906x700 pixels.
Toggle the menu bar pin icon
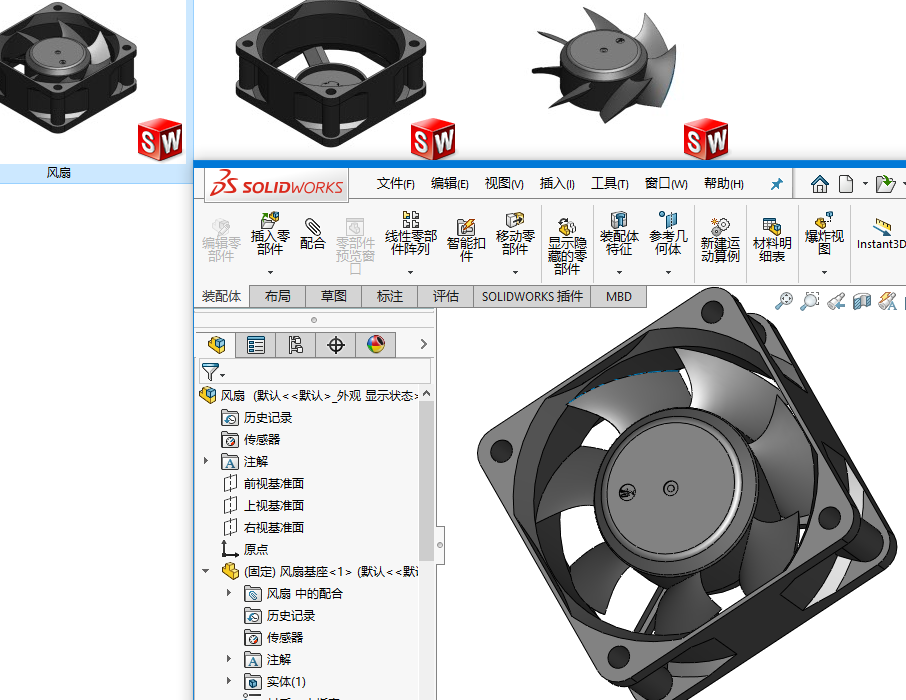(x=777, y=184)
